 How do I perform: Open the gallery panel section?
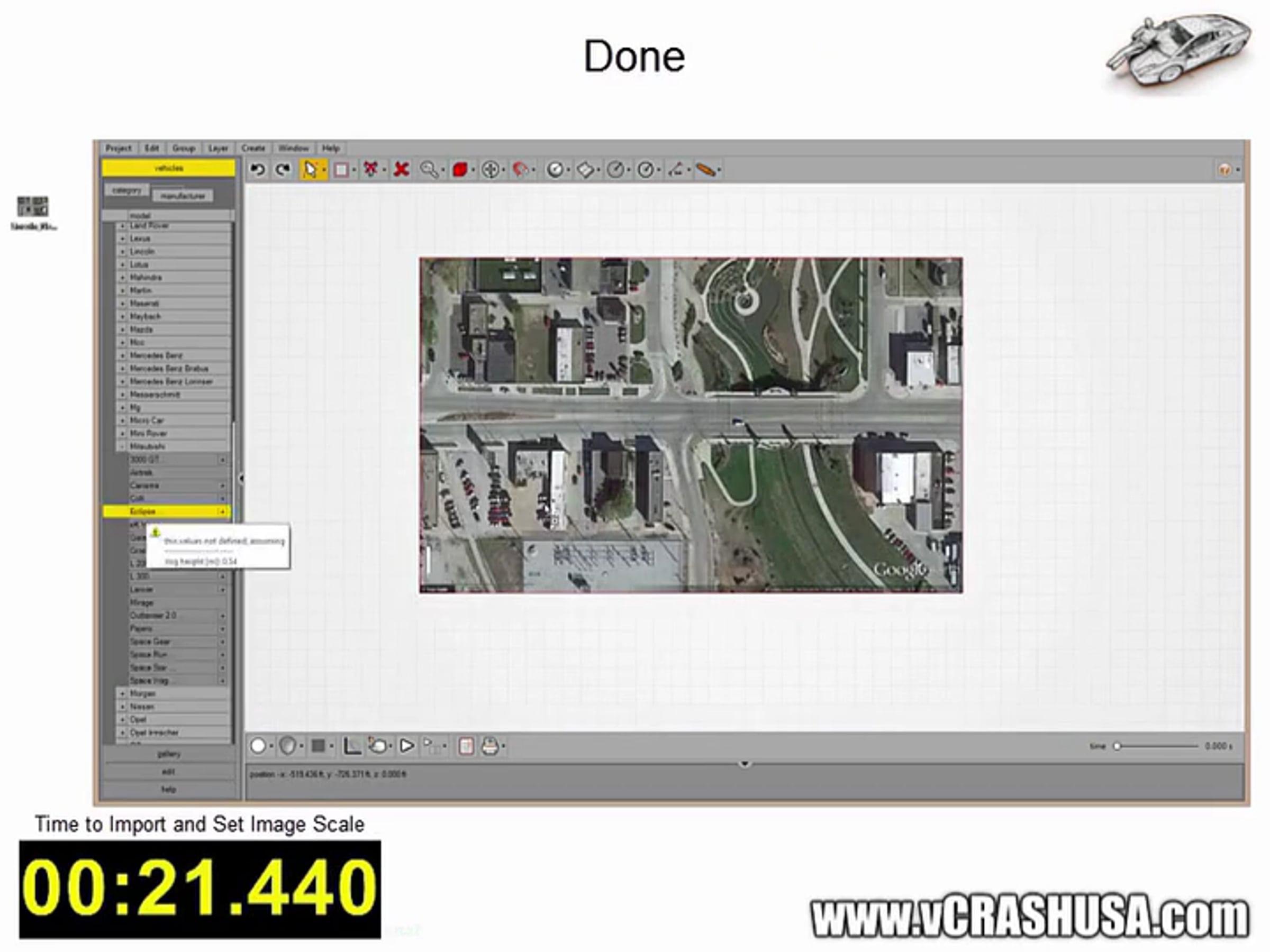click(x=169, y=754)
